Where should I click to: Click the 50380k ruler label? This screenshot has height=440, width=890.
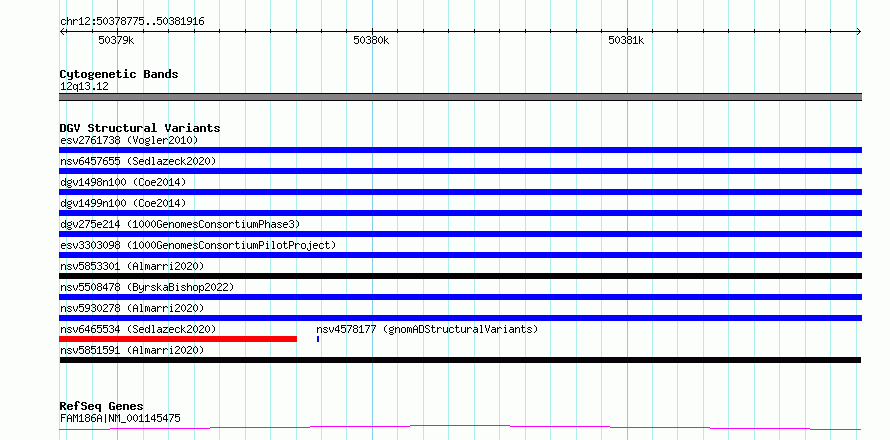click(x=371, y=40)
